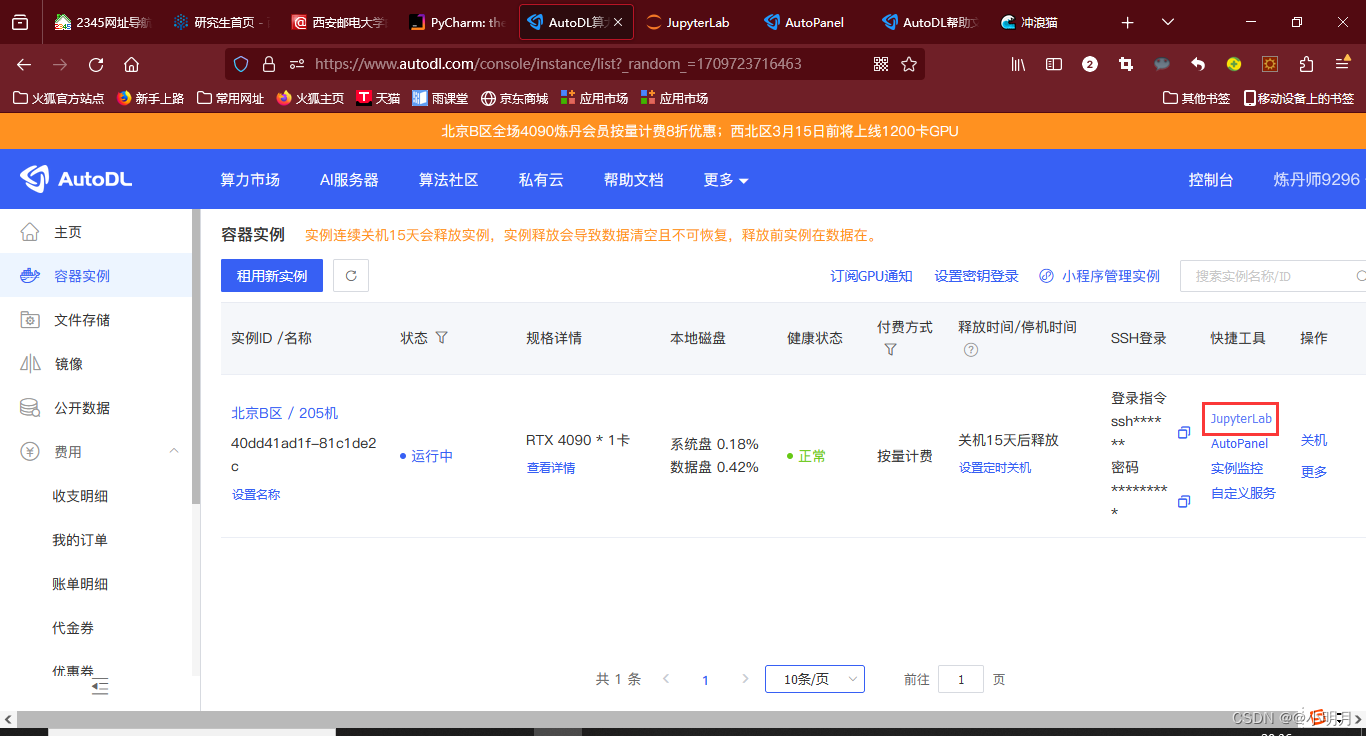Open the Firefox library icon
Viewport: 1366px width, 736px height.
(x=1018, y=64)
